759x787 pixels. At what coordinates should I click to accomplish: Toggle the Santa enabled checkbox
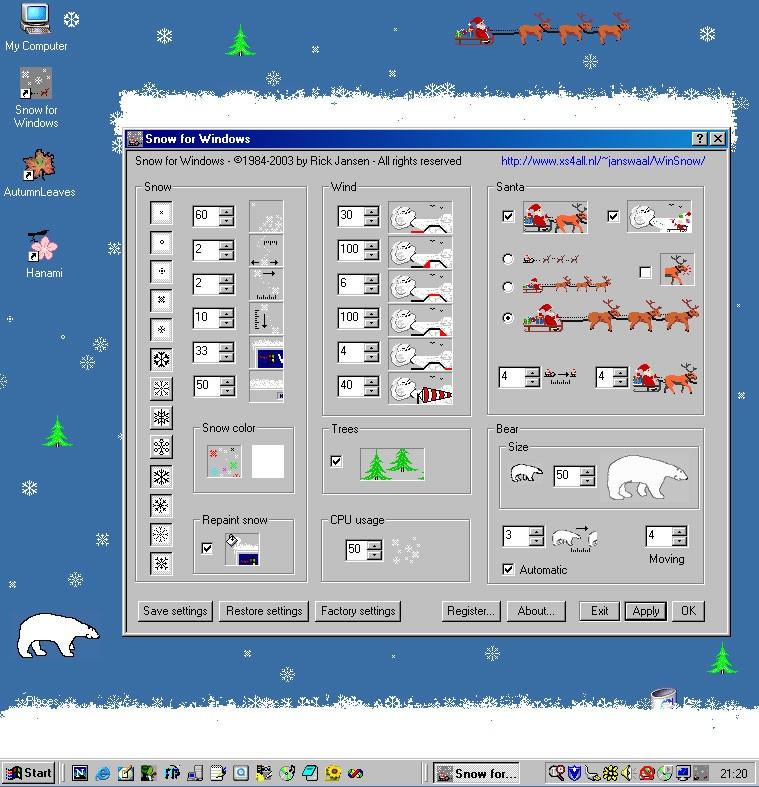click(x=508, y=216)
